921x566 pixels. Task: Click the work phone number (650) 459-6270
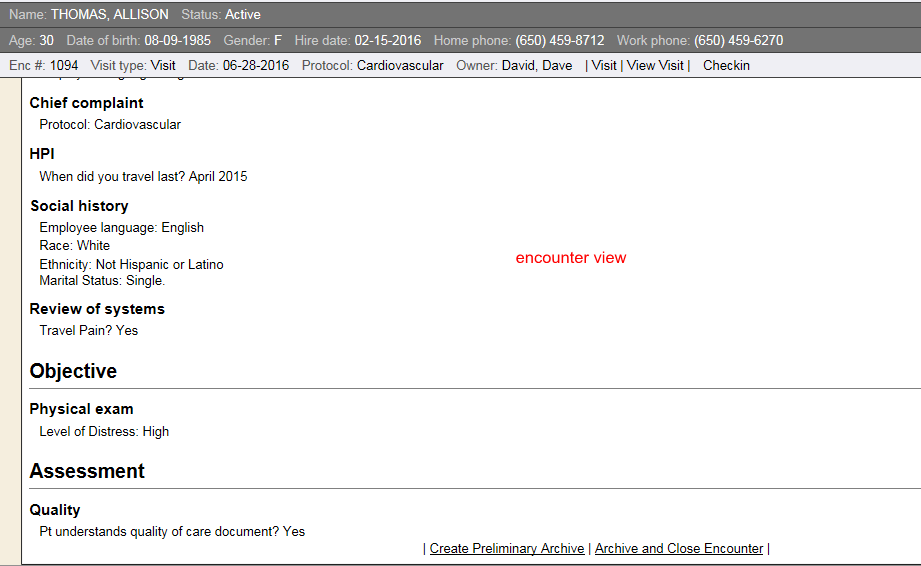pos(738,41)
